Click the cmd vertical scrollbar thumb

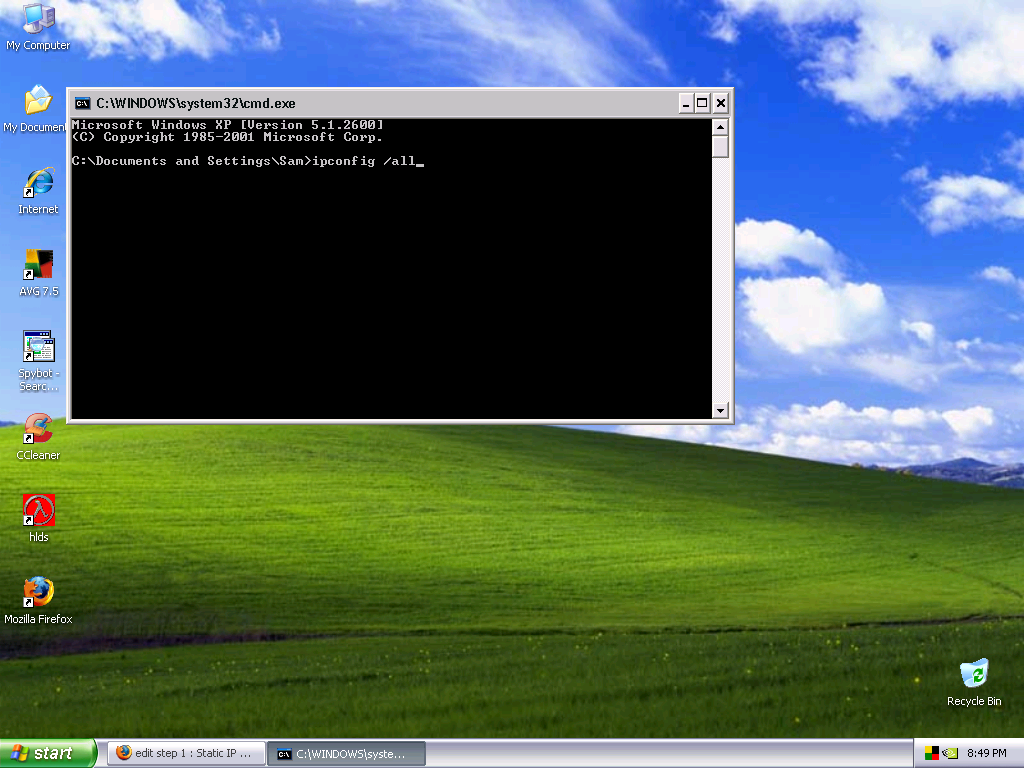point(720,147)
